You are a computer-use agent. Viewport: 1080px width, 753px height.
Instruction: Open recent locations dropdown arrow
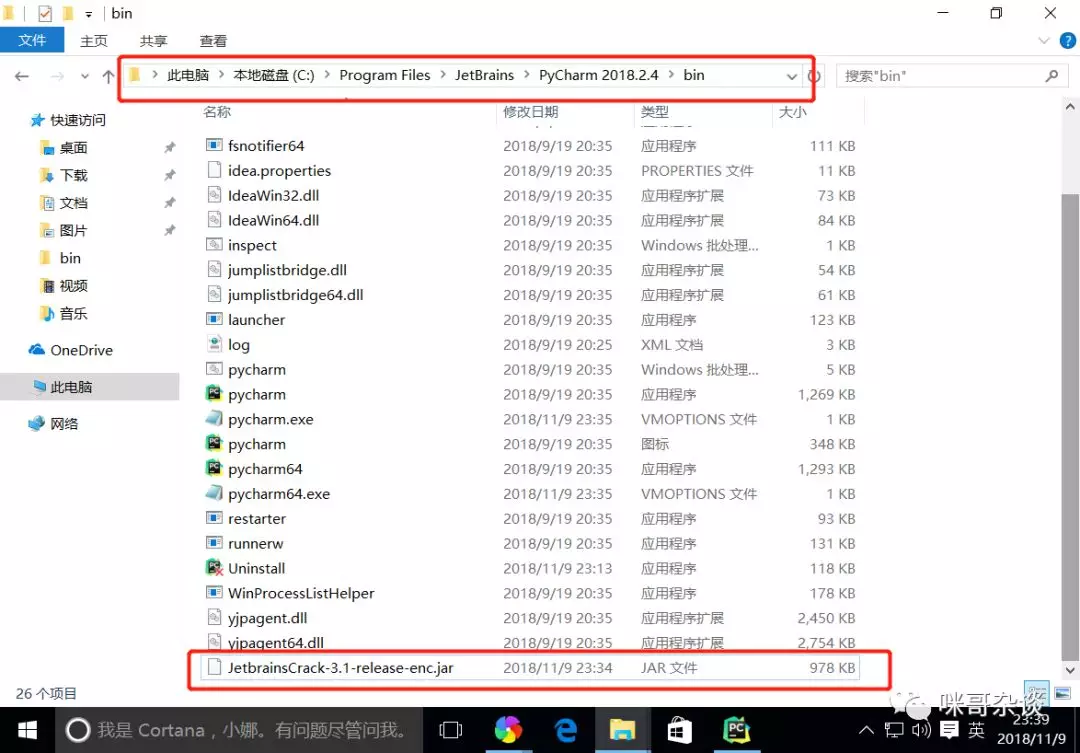84,76
